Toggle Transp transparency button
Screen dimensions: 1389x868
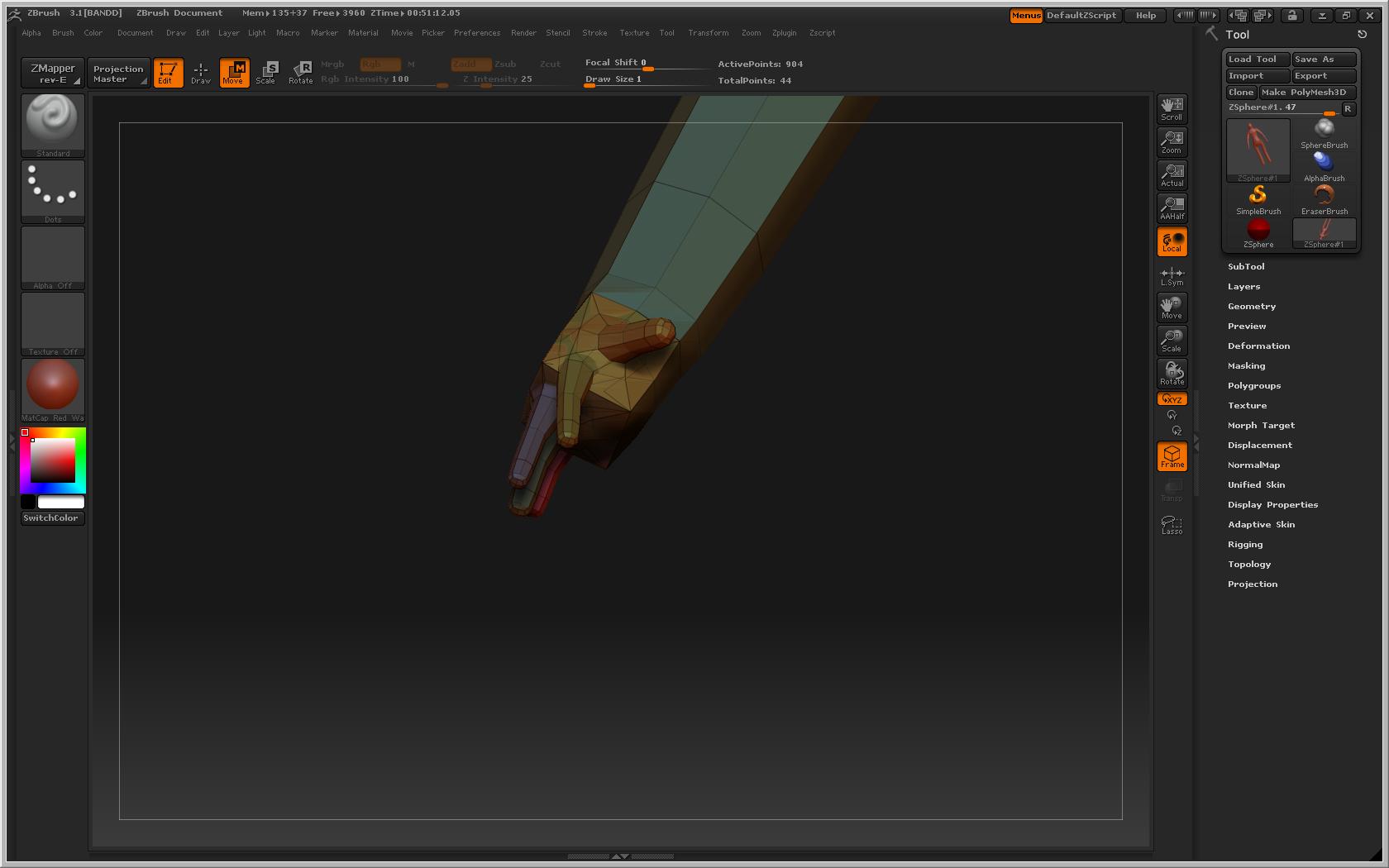click(1172, 490)
